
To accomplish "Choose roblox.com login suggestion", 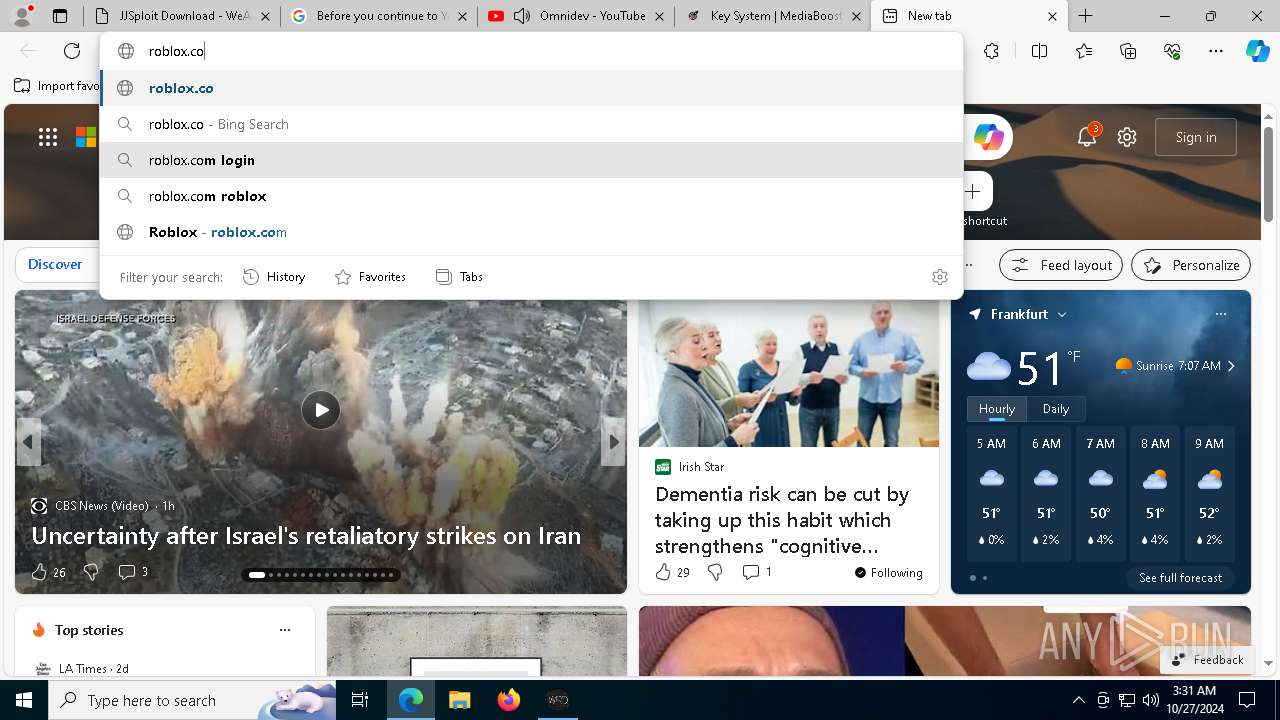I will (531, 160).
